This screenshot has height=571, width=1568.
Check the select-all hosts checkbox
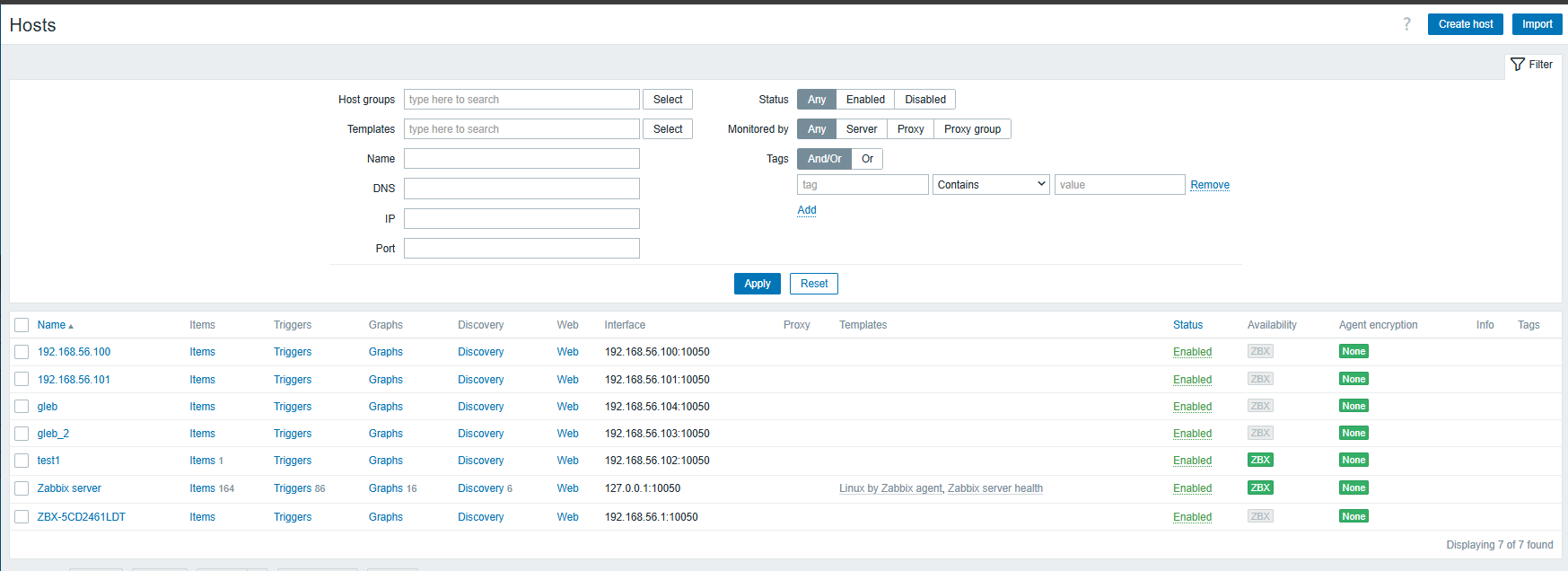22,325
